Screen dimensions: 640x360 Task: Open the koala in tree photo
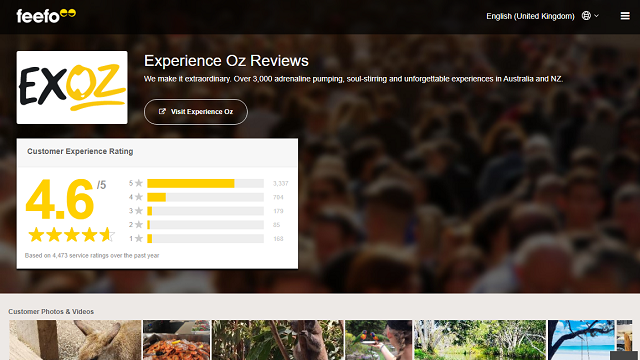tap(278, 340)
